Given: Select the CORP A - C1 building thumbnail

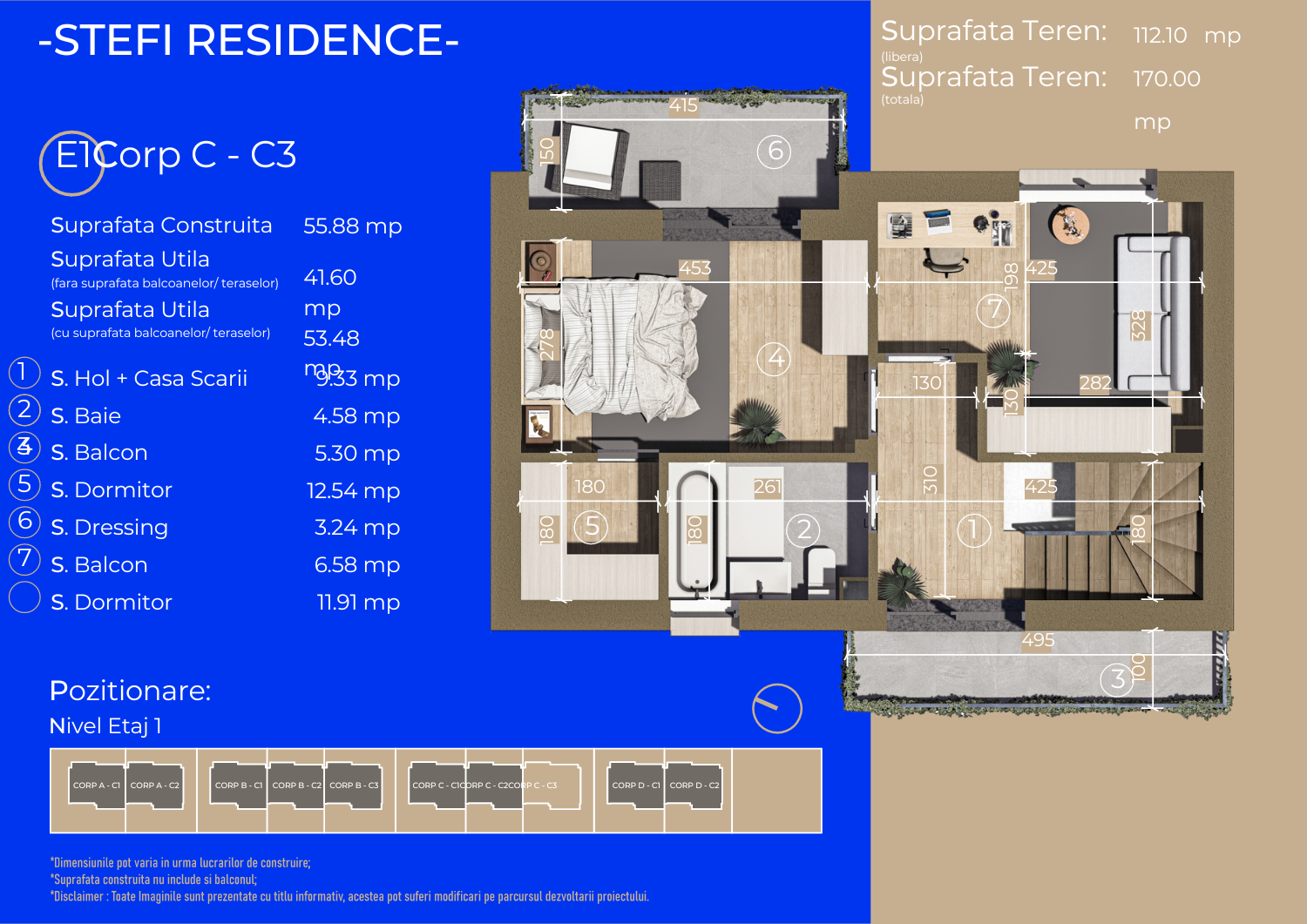Looking at the screenshot, I should (x=97, y=786).
